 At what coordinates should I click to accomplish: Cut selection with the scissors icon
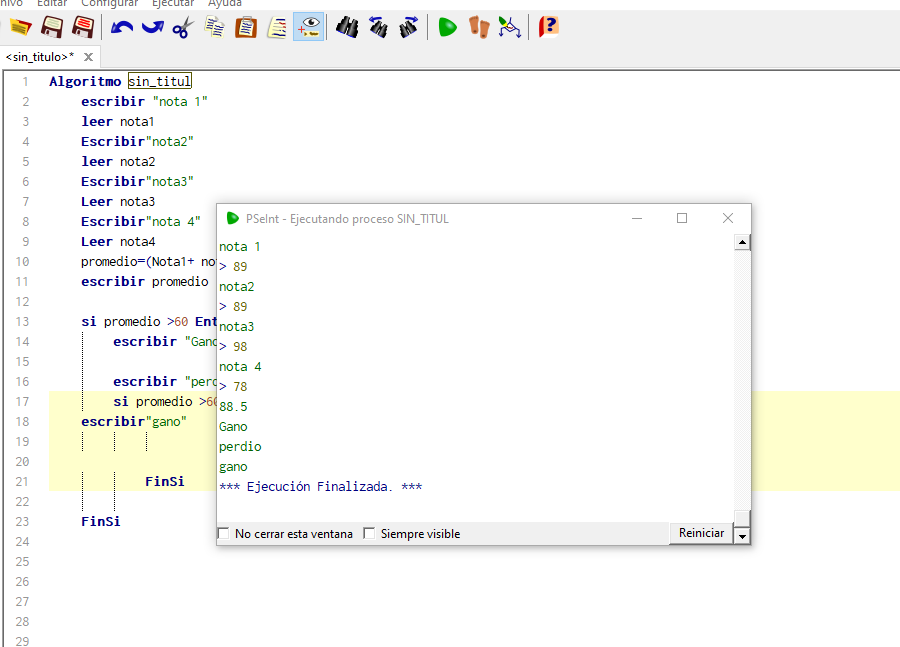coord(182,27)
